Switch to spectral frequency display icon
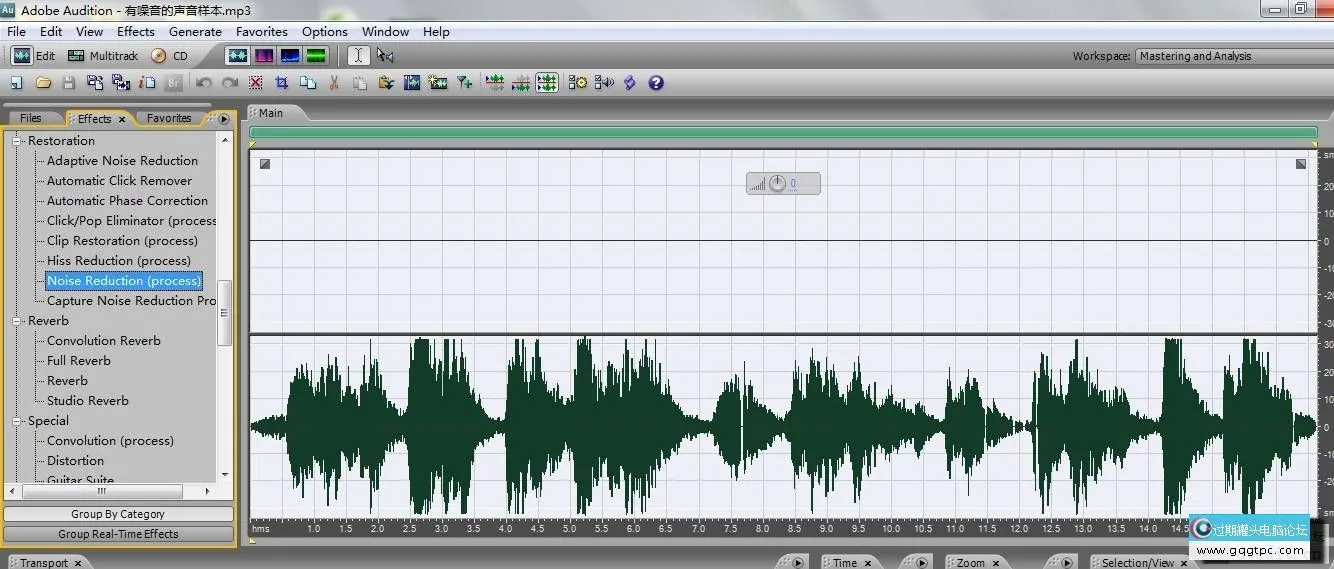 click(264, 56)
